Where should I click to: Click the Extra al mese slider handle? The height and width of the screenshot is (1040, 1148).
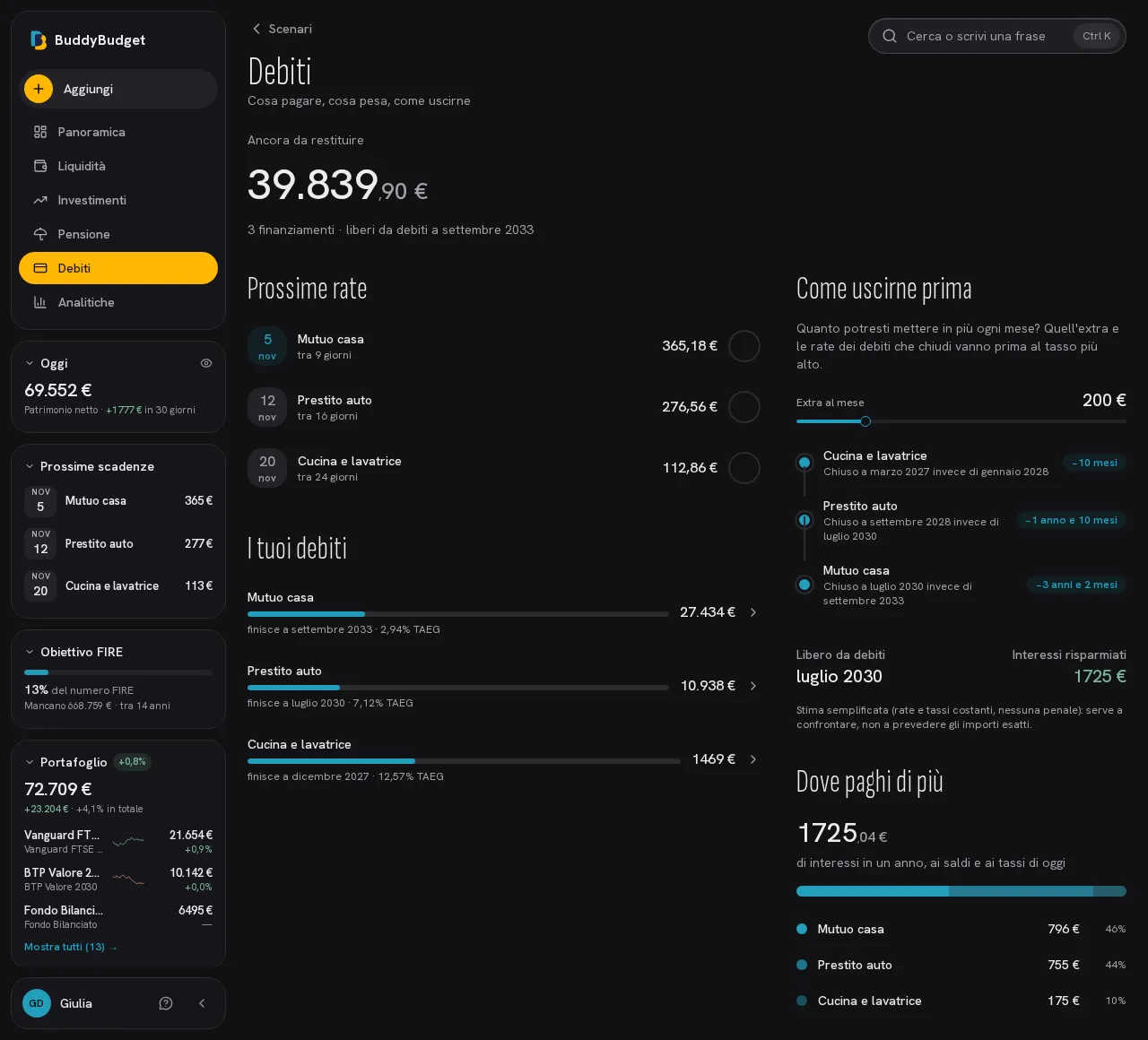click(865, 421)
